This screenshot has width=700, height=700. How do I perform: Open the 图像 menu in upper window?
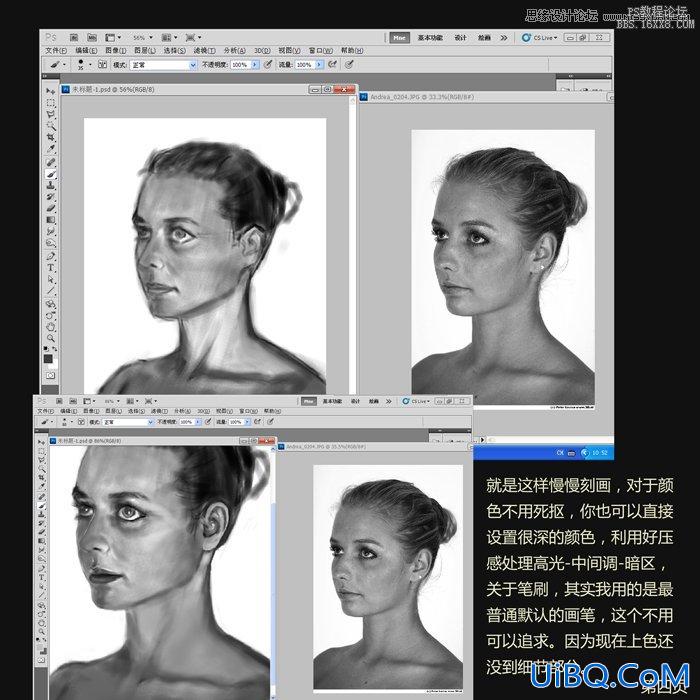116,51
